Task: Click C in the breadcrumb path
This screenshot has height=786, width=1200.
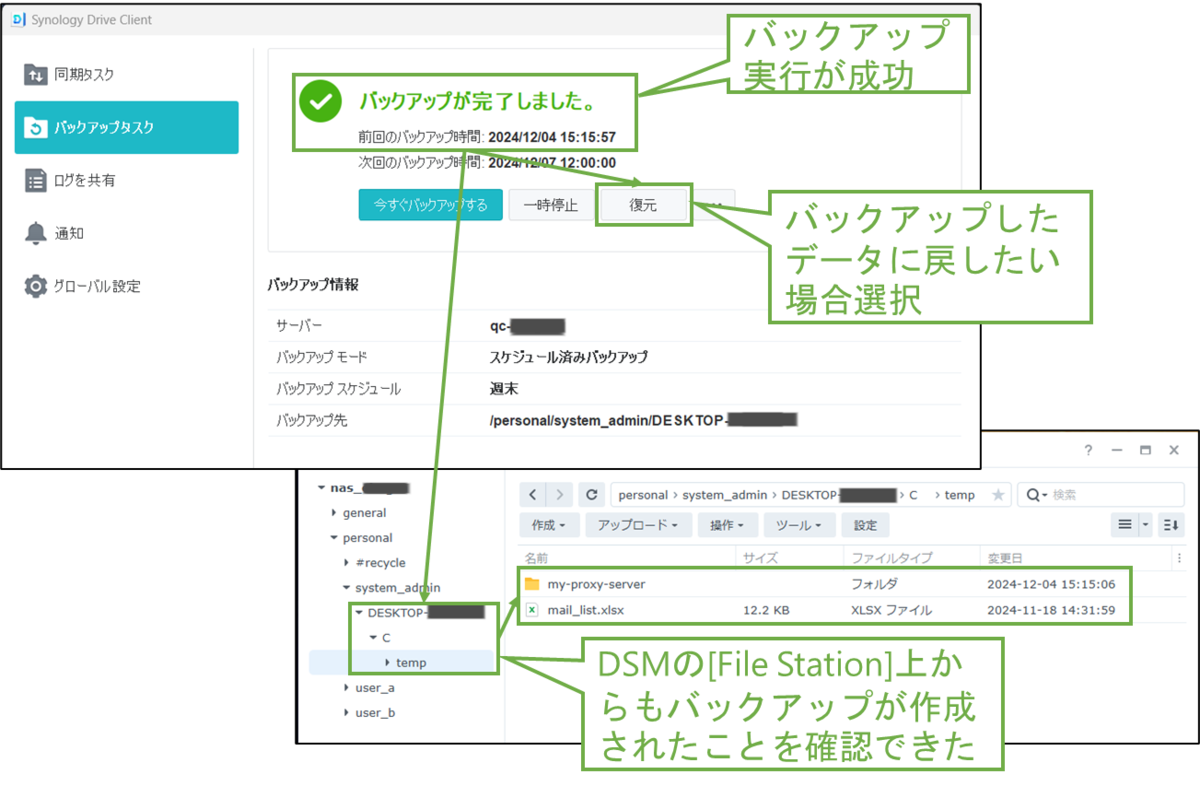Action: coord(913,495)
